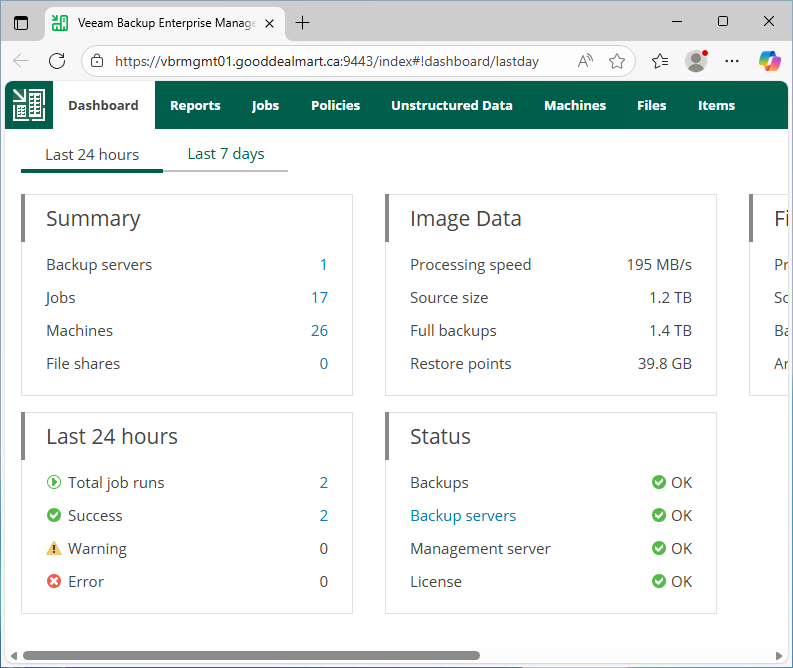Click the Read aloud icon in address bar

coord(586,61)
